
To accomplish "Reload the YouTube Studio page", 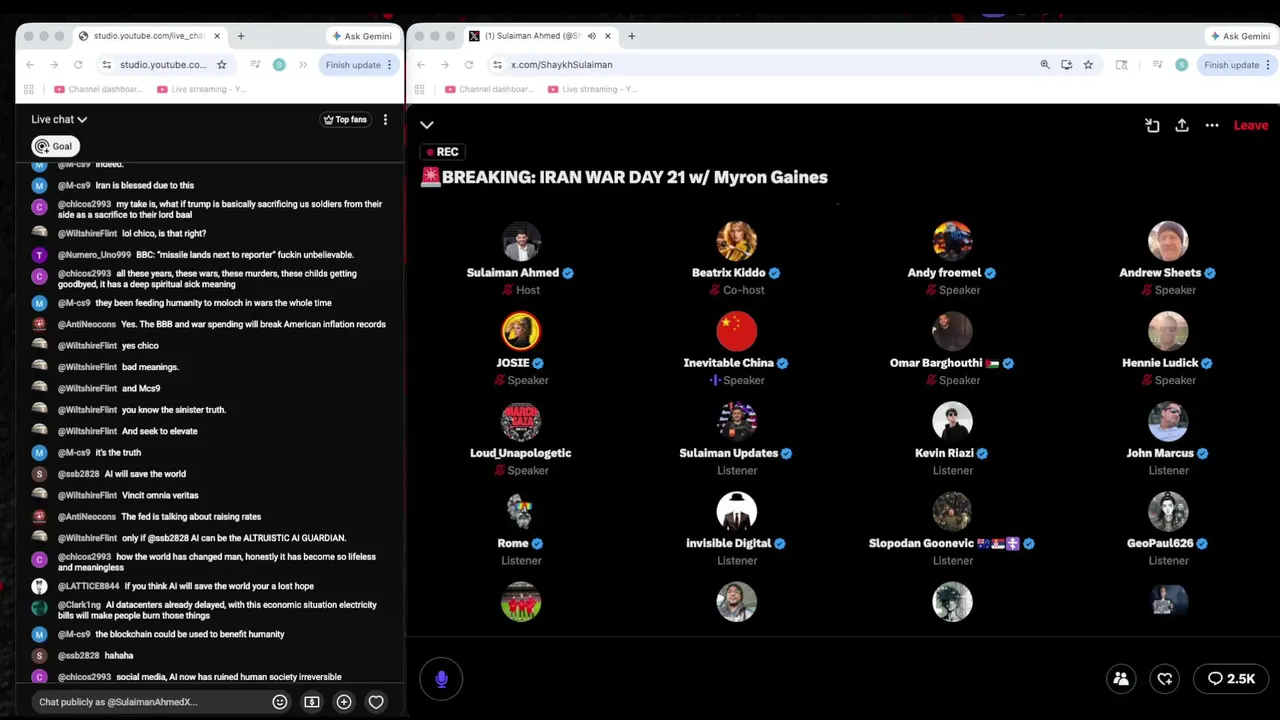I will (78, 65).
